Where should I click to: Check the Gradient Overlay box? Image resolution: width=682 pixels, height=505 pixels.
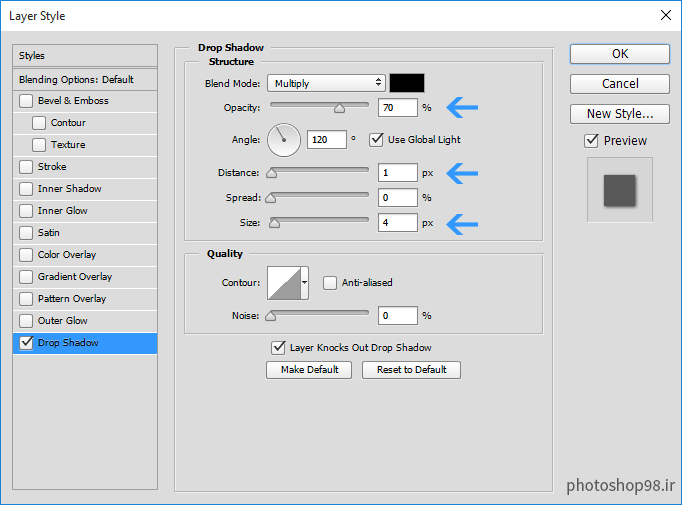[x=26, y=277]
